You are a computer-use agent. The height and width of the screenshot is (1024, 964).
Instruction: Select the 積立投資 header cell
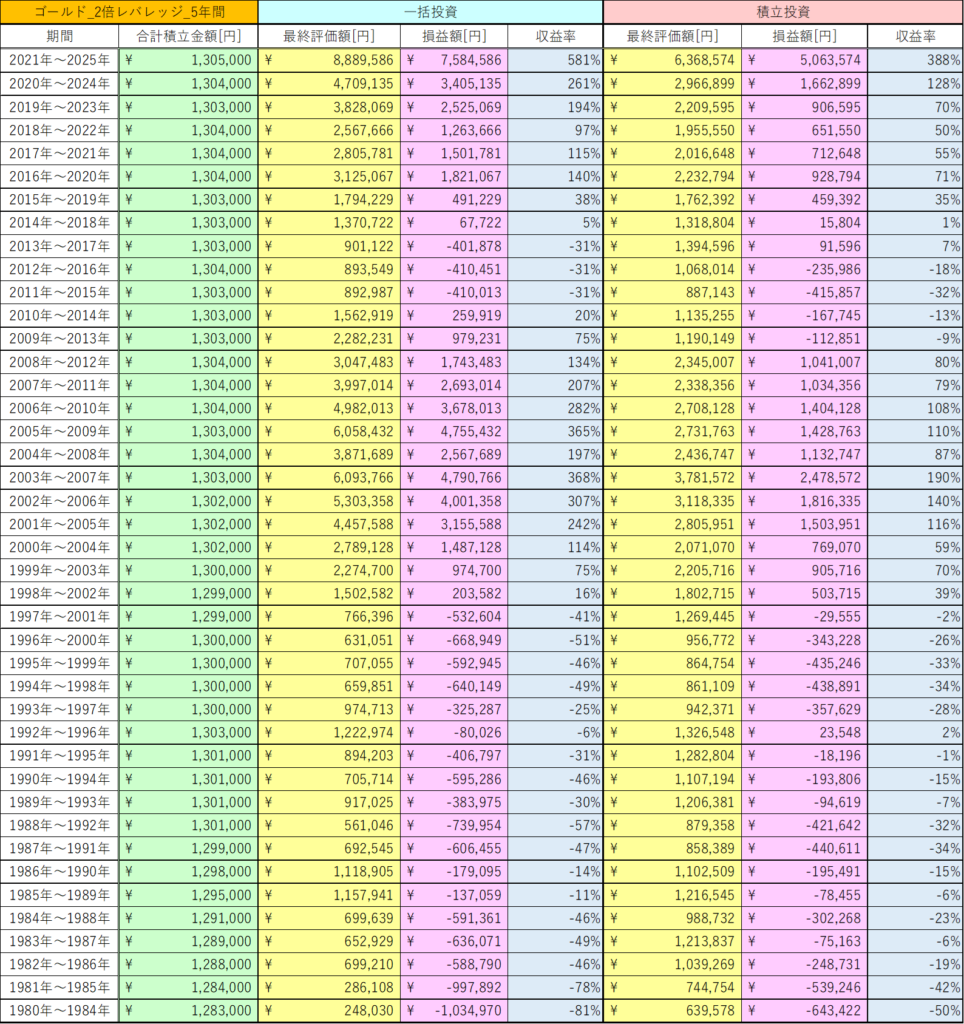[783, 12]
